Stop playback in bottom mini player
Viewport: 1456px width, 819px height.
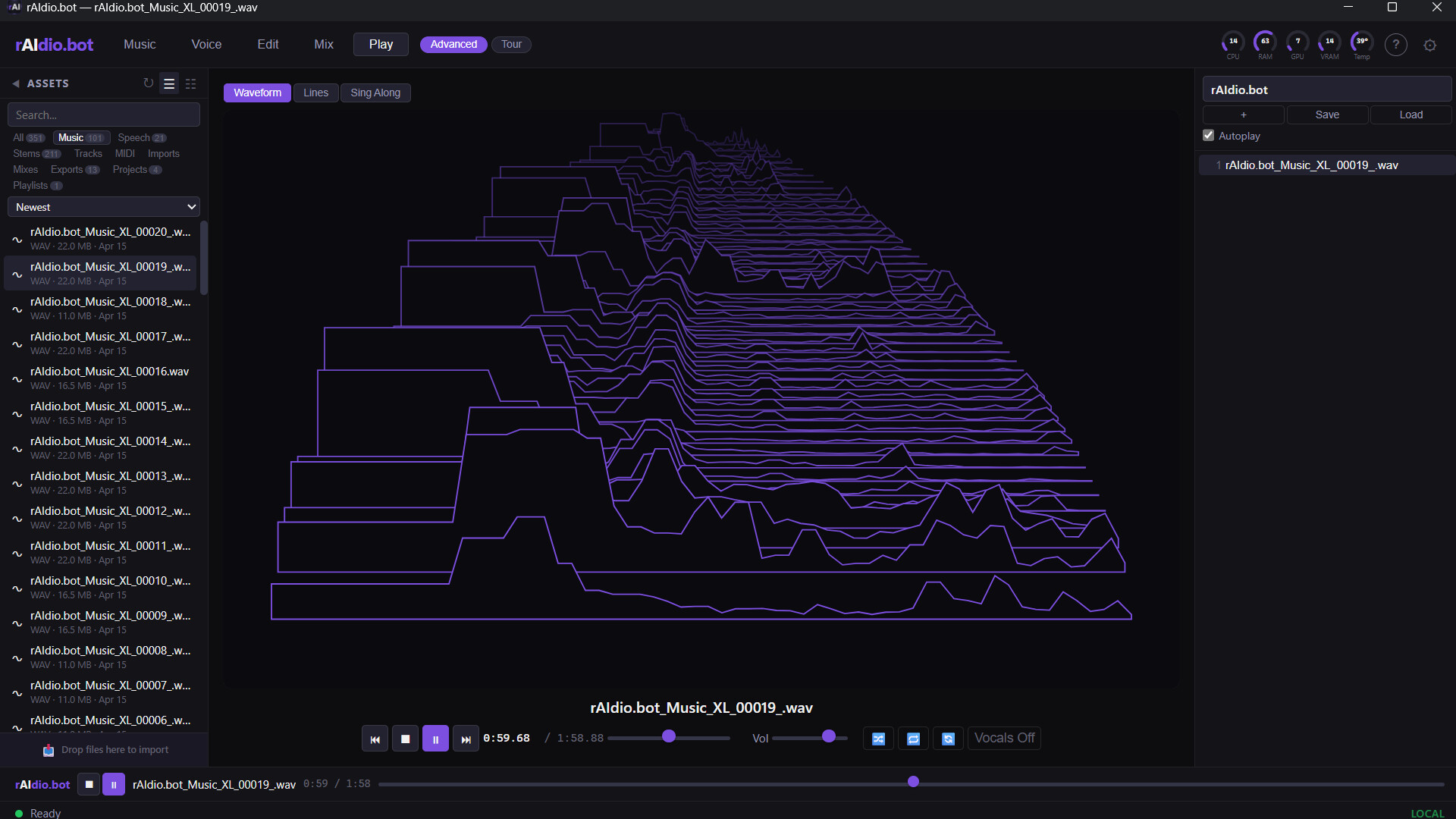click(89, 784)
